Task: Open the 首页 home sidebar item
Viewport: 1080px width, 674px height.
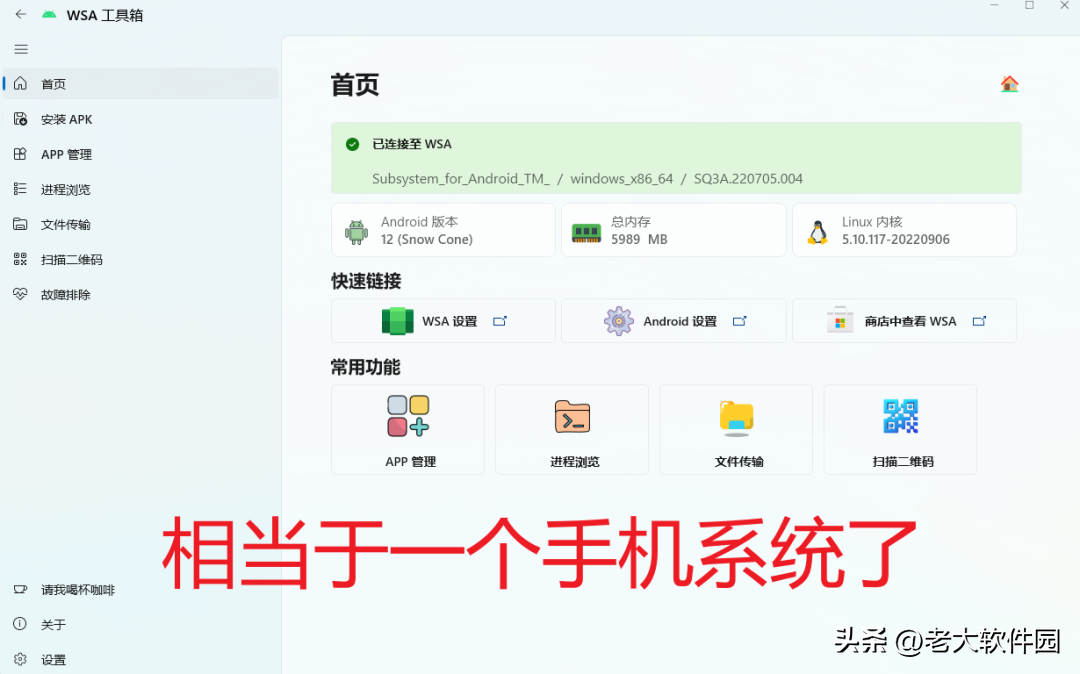Action: [x=141, y=83]
